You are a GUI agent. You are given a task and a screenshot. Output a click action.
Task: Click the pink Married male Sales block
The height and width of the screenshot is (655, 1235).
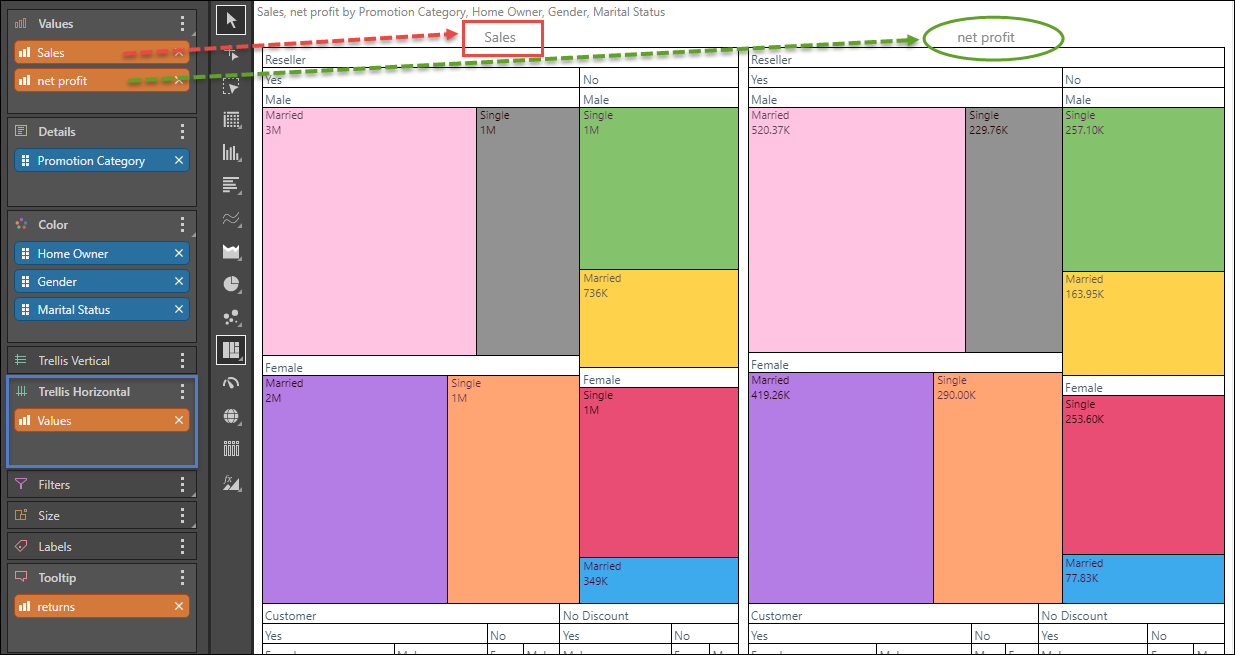[369, 231]
